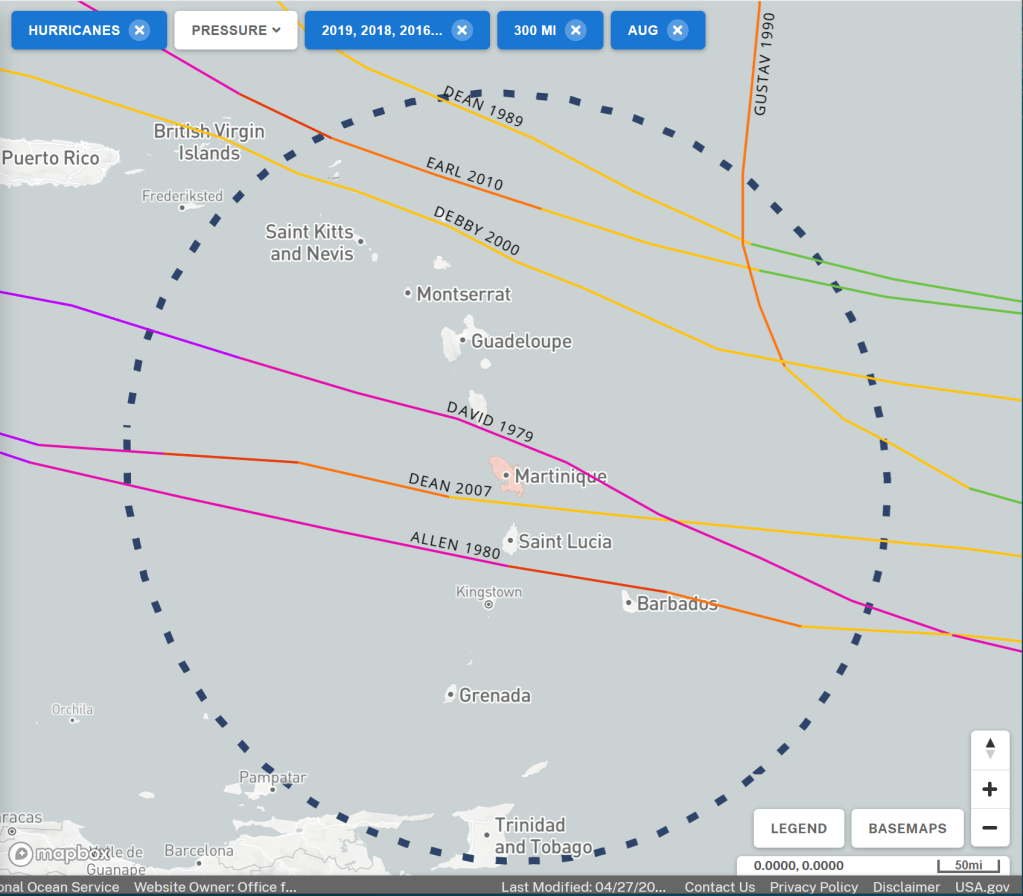The image size is (1023, 896).
Task: Remove the 300 MI radius filter
Action: tap(576, 30)
